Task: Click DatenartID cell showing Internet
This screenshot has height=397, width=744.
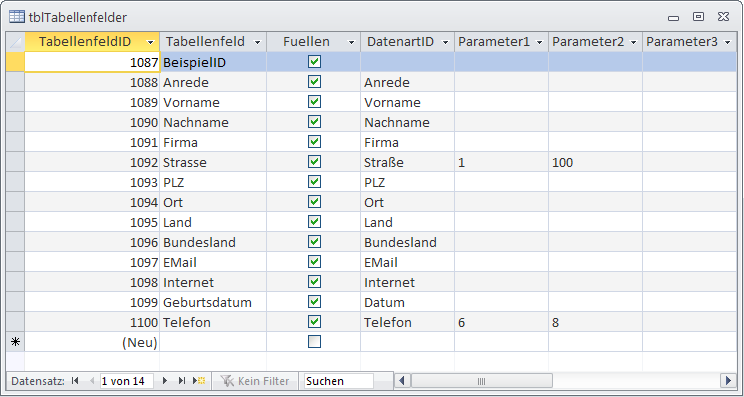Action: 408,282
